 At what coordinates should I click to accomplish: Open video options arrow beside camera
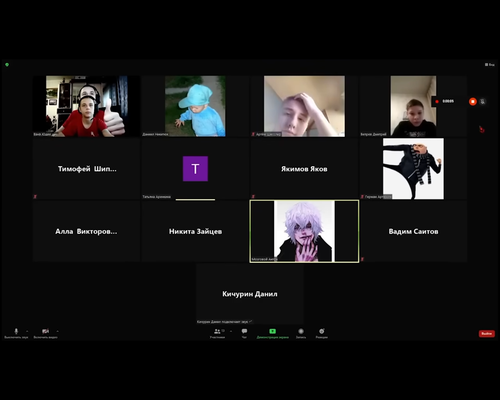(58, 331)
